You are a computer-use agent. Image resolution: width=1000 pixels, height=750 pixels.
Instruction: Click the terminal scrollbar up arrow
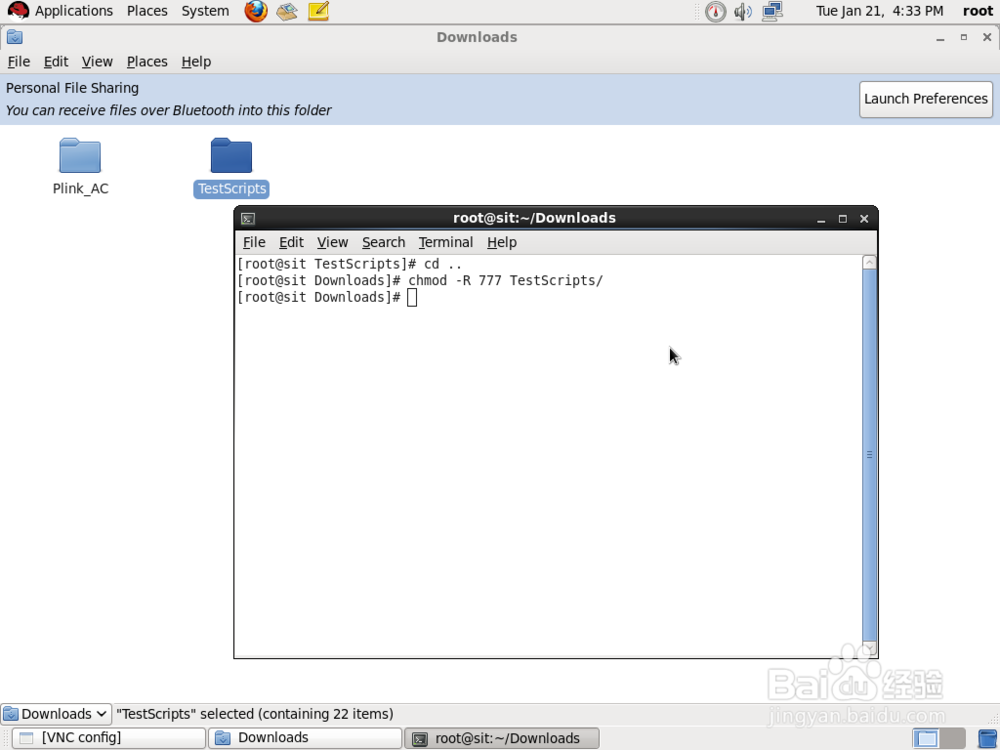pos(869,262)
